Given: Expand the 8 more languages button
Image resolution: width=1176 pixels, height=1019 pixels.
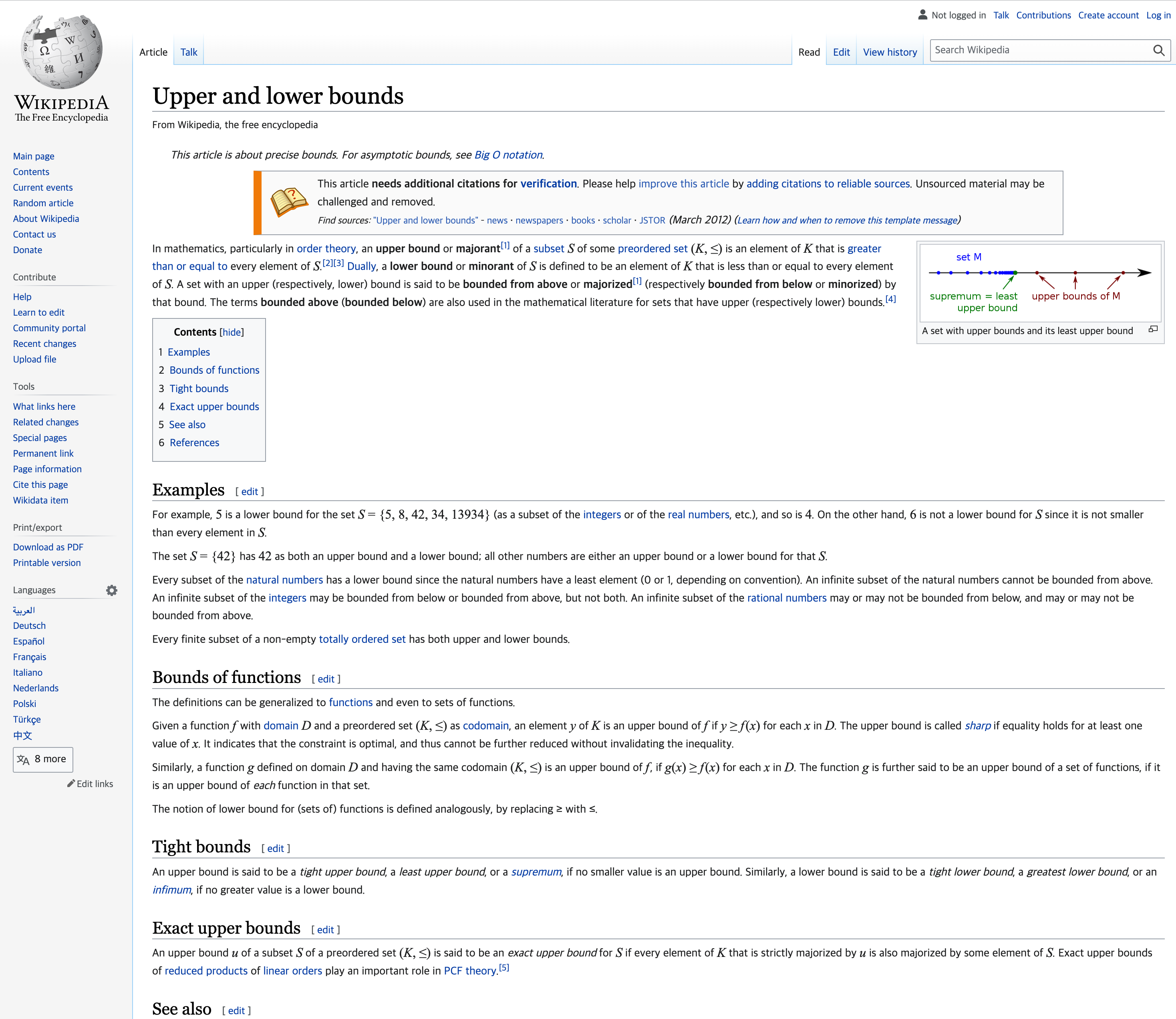Looking at the screenshot, I should pyautogui.click(x=42, y=759).
